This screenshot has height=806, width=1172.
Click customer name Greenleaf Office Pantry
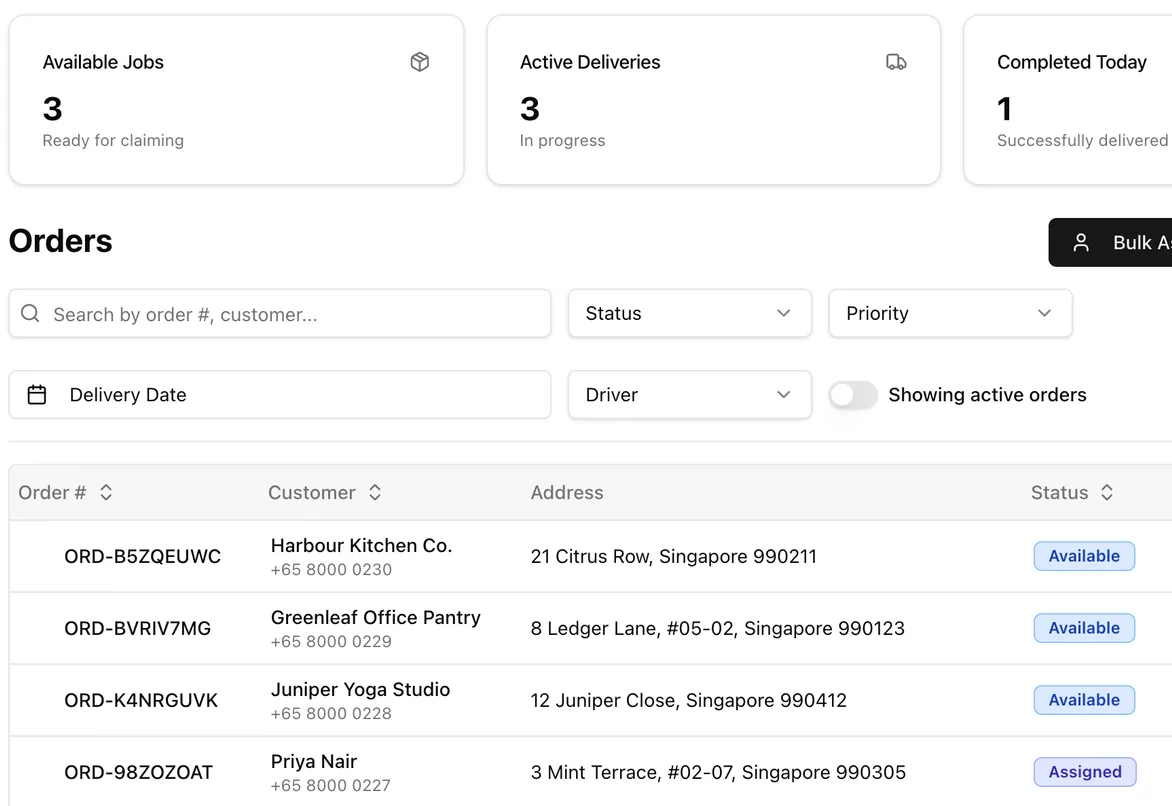tap(375, 618)
